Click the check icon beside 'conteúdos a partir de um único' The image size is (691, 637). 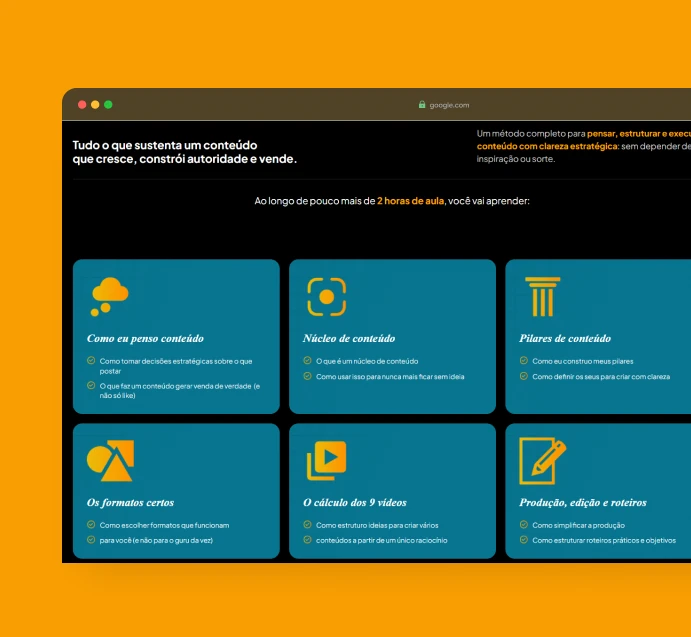click(x=308, y=540)
